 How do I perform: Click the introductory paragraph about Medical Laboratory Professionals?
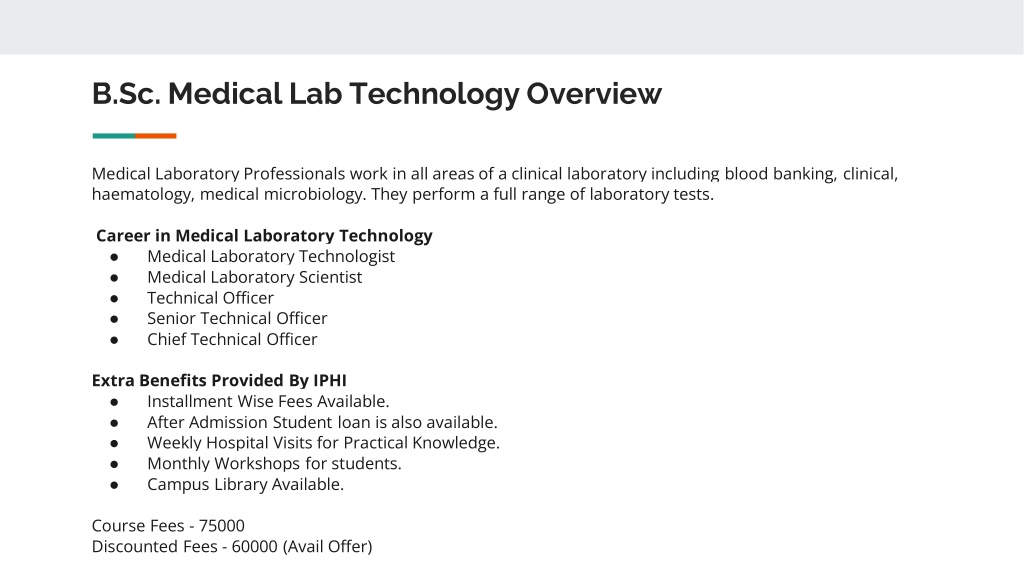494,184
